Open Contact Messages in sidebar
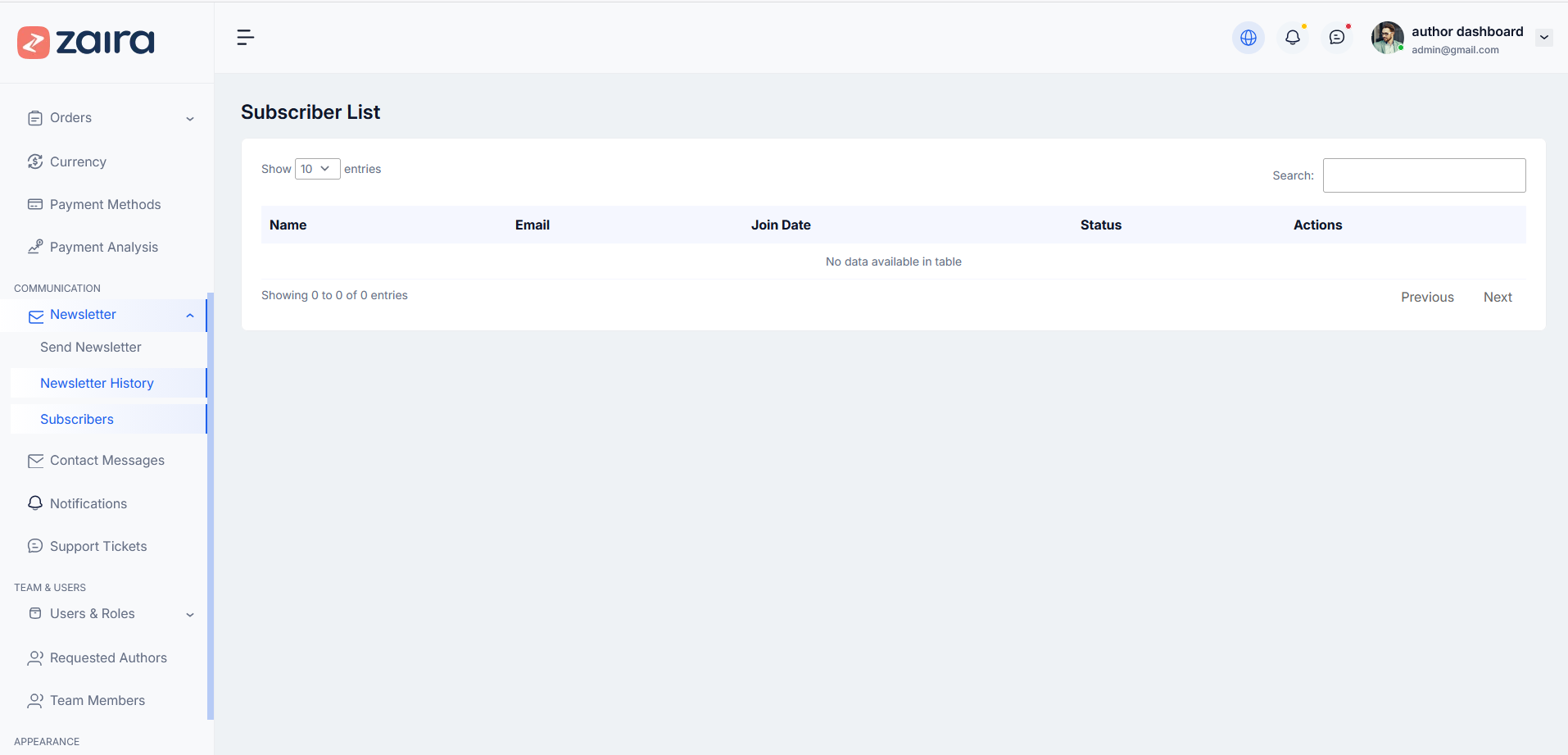This screenshot has height=755, width=1568. (x=106, y=460)
